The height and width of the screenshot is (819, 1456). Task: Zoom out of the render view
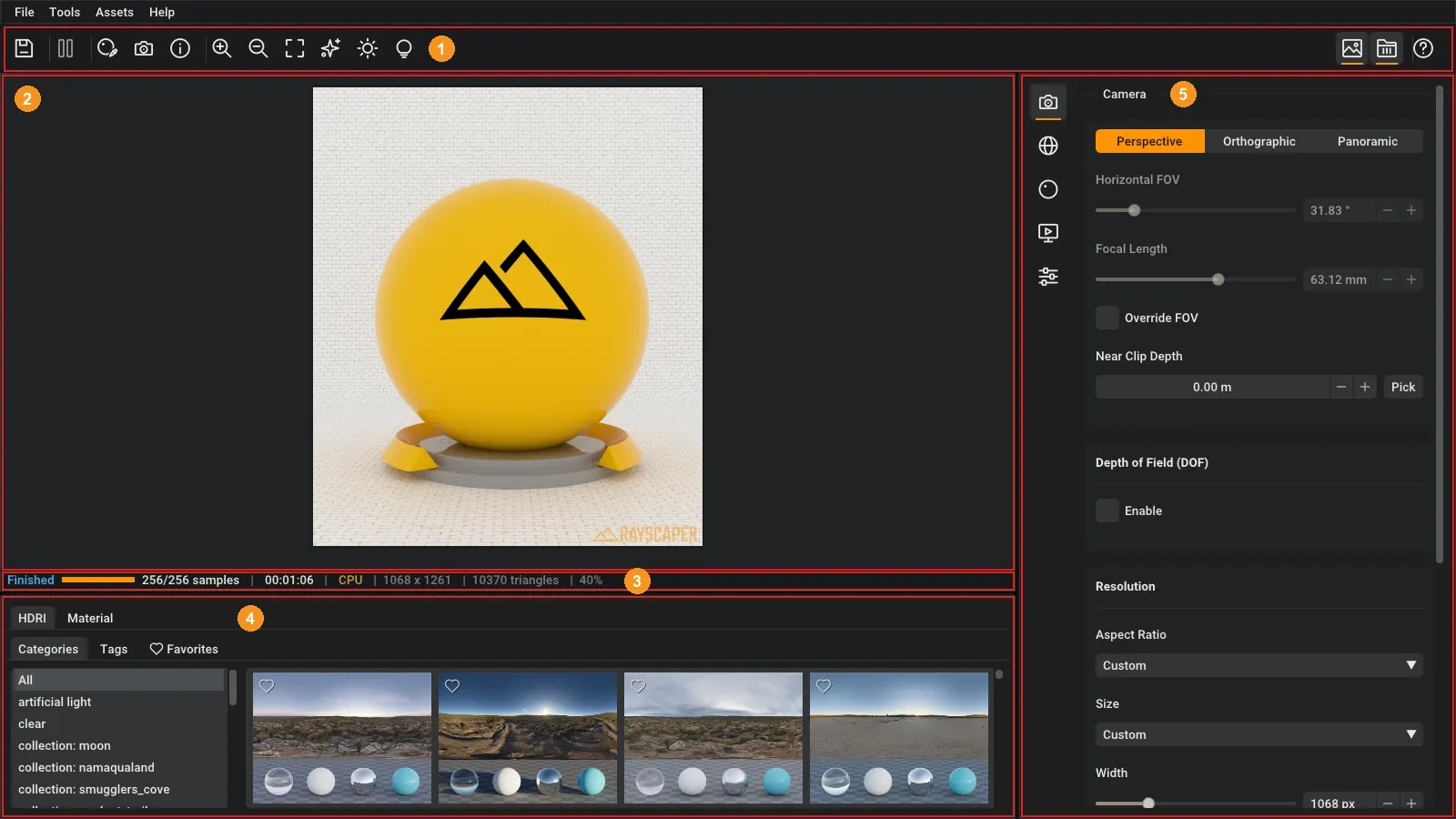tap(258, 48)
